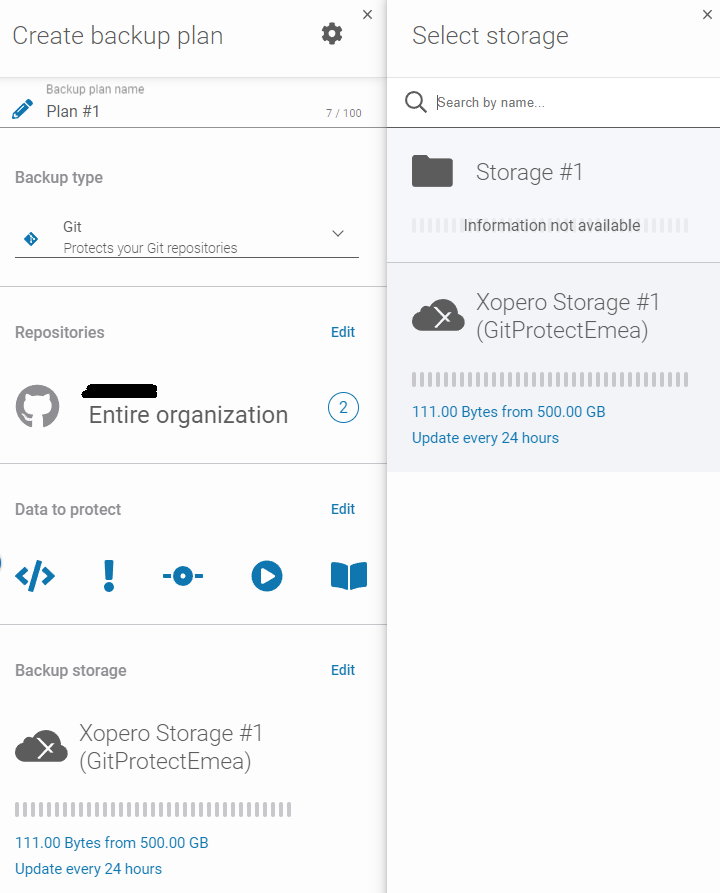Expand the Git backup type dropdown
This screenshot has height=893, width=720.
(x=186, y=237)
